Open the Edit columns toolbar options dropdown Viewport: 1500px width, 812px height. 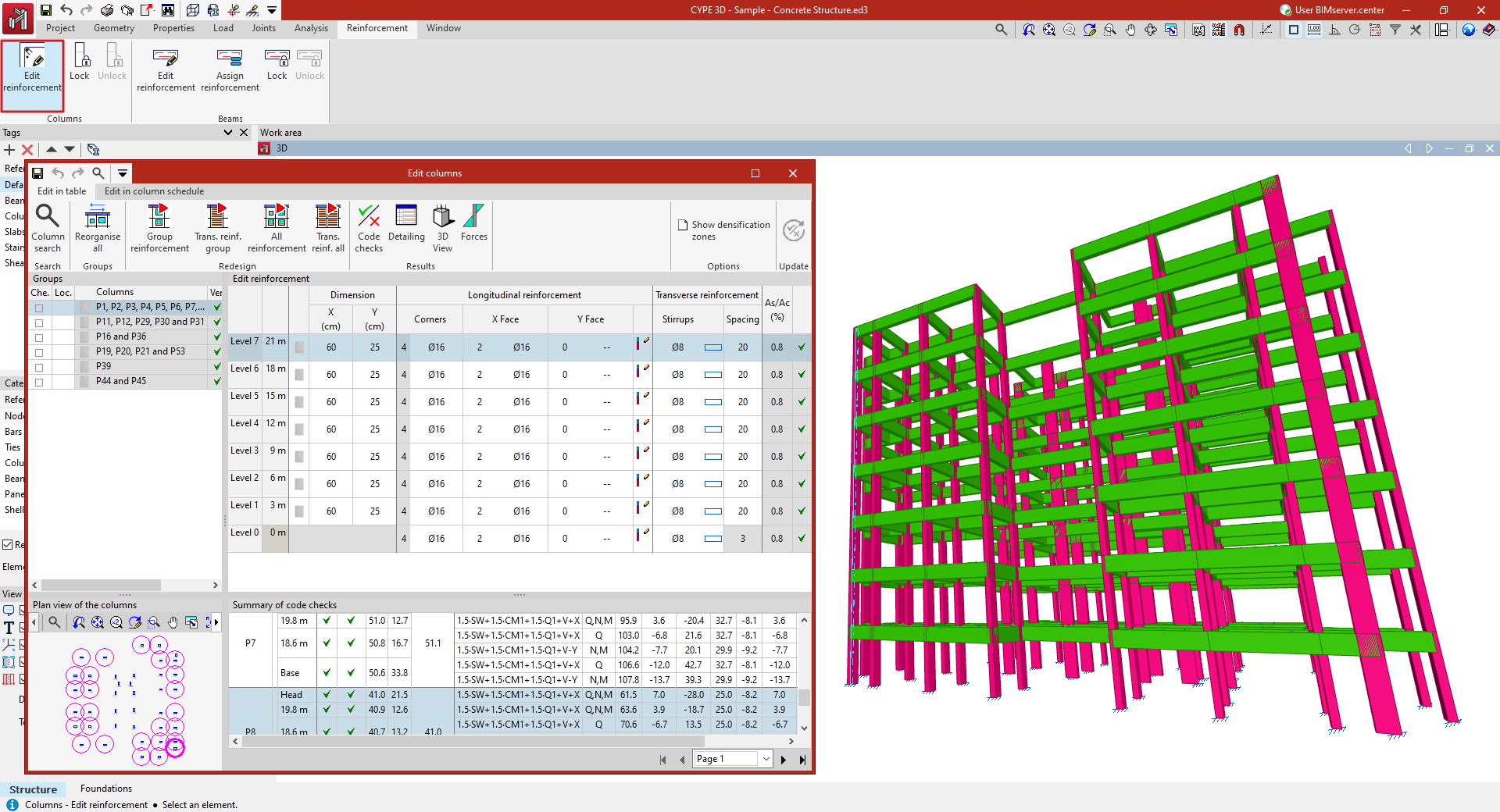[x=123, y=173]
